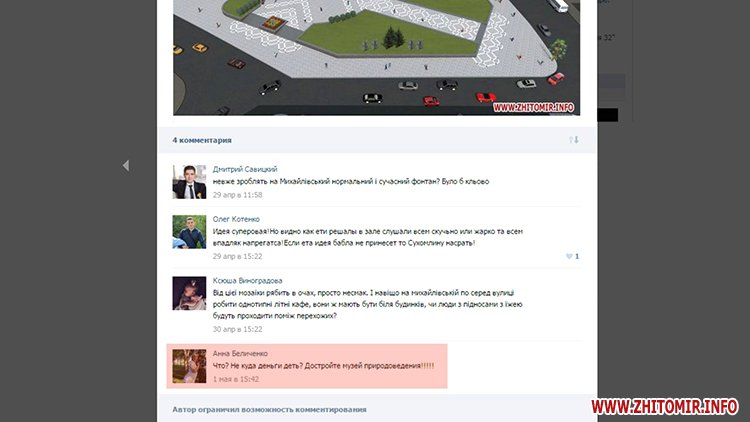The width and height of the screenshot is (750, 422).
Task: Open Анна Беличенко's avatar photo
Action: [189, 366]
